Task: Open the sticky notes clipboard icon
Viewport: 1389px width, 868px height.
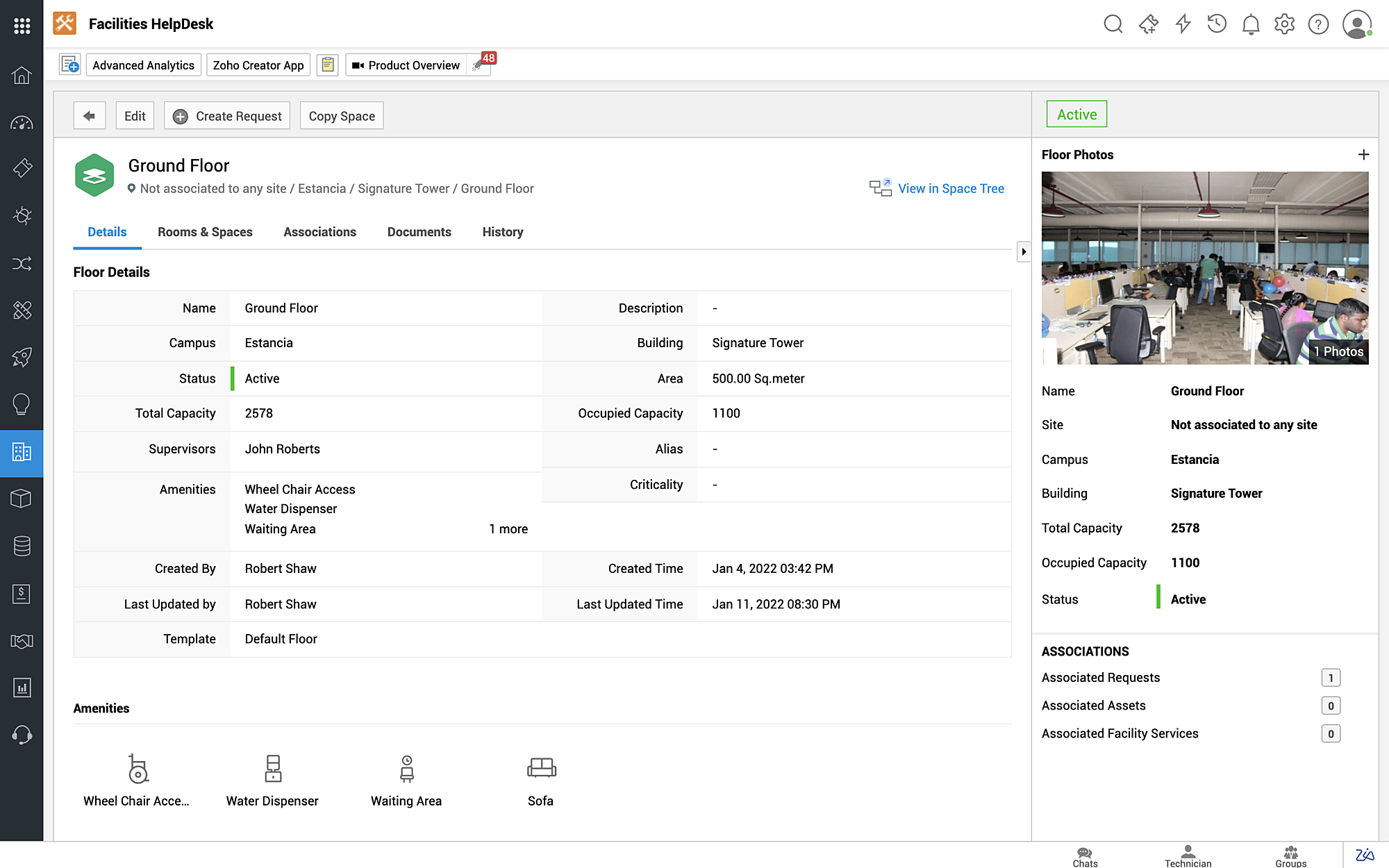Action: coord(327,65)
